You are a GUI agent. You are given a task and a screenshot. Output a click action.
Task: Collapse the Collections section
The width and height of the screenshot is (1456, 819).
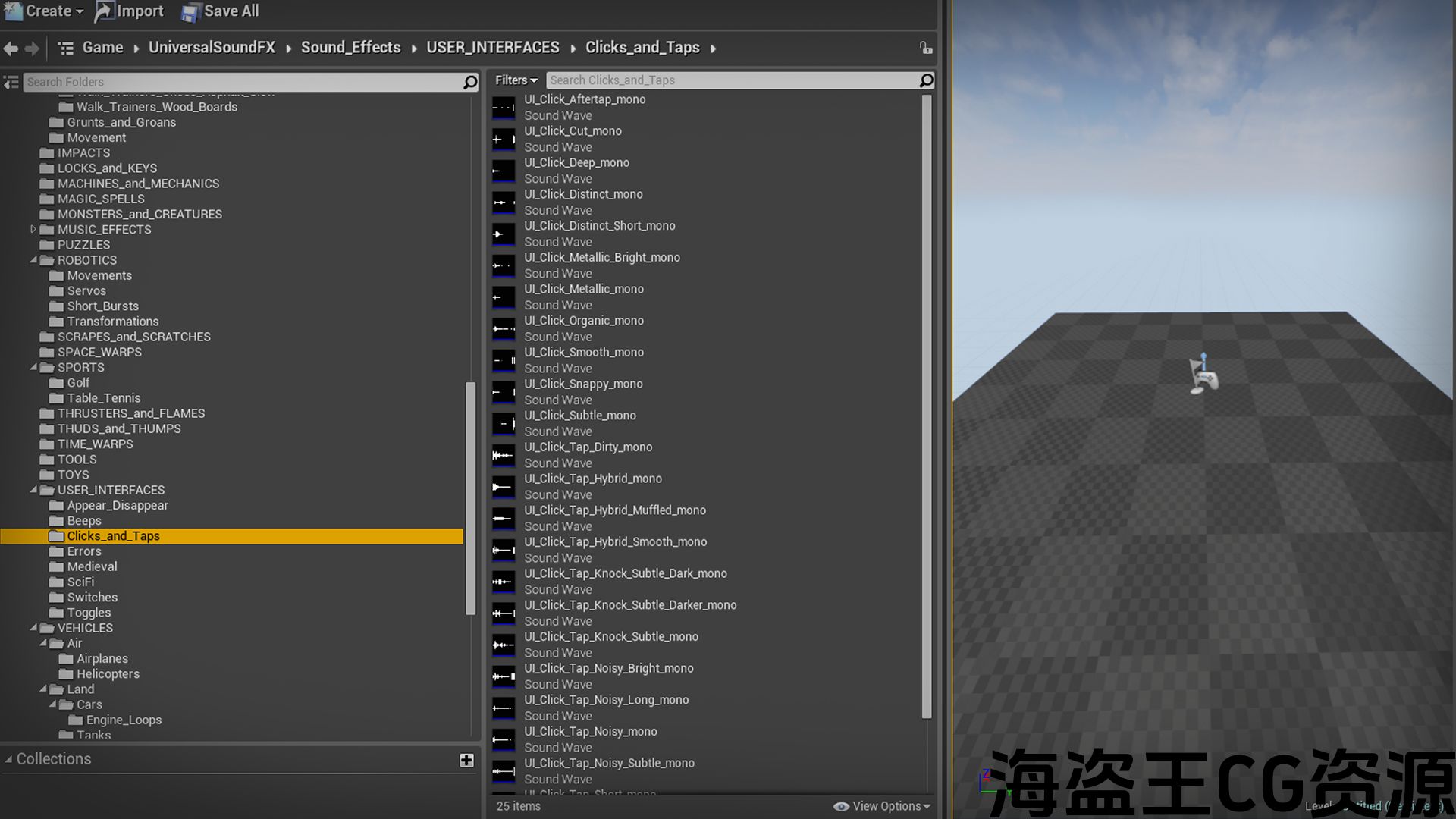[8, 759]
